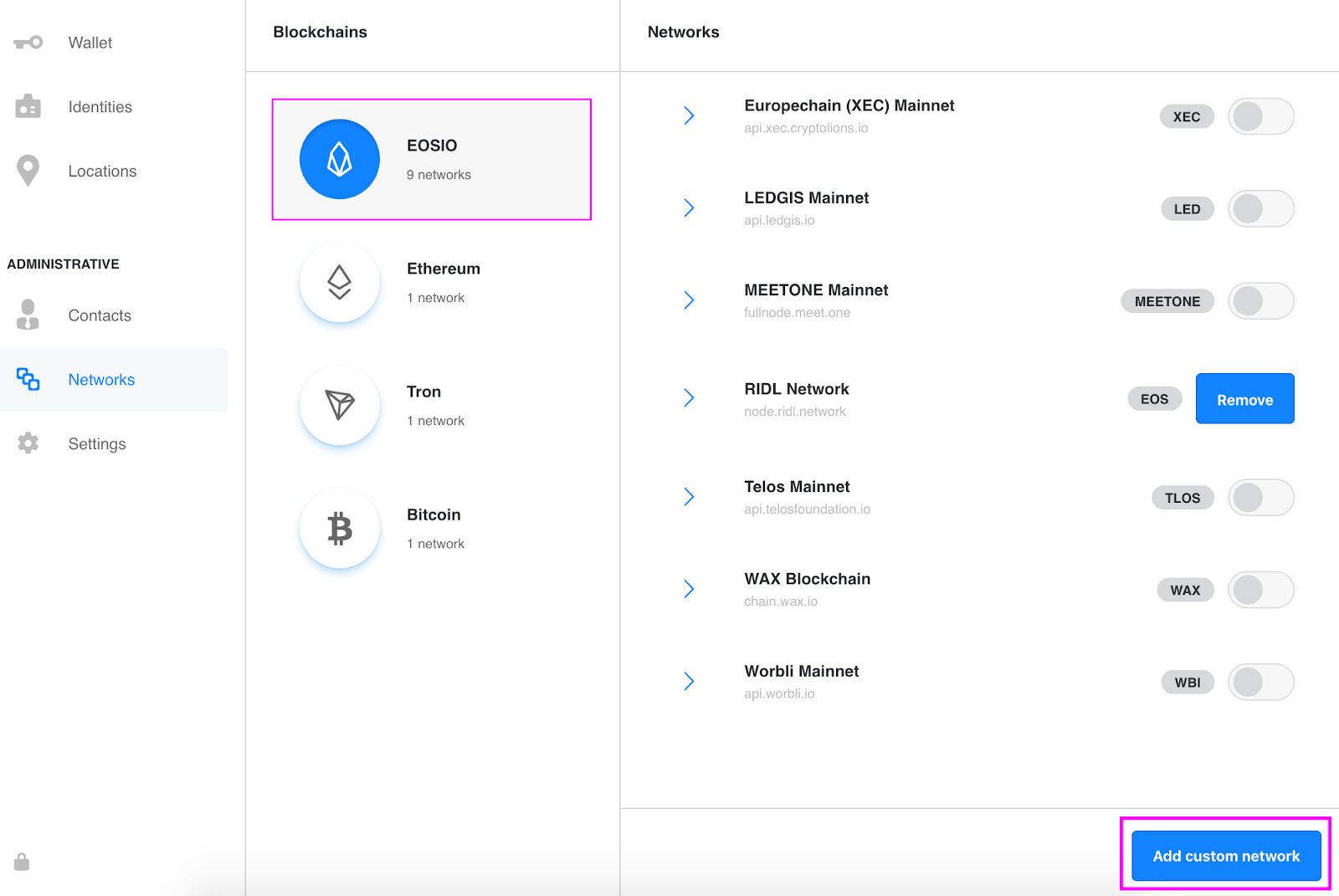Select the Ethereum blockchain logo
The height and width of the screenshot is (896, 1339).
click(x=340, y=282)
